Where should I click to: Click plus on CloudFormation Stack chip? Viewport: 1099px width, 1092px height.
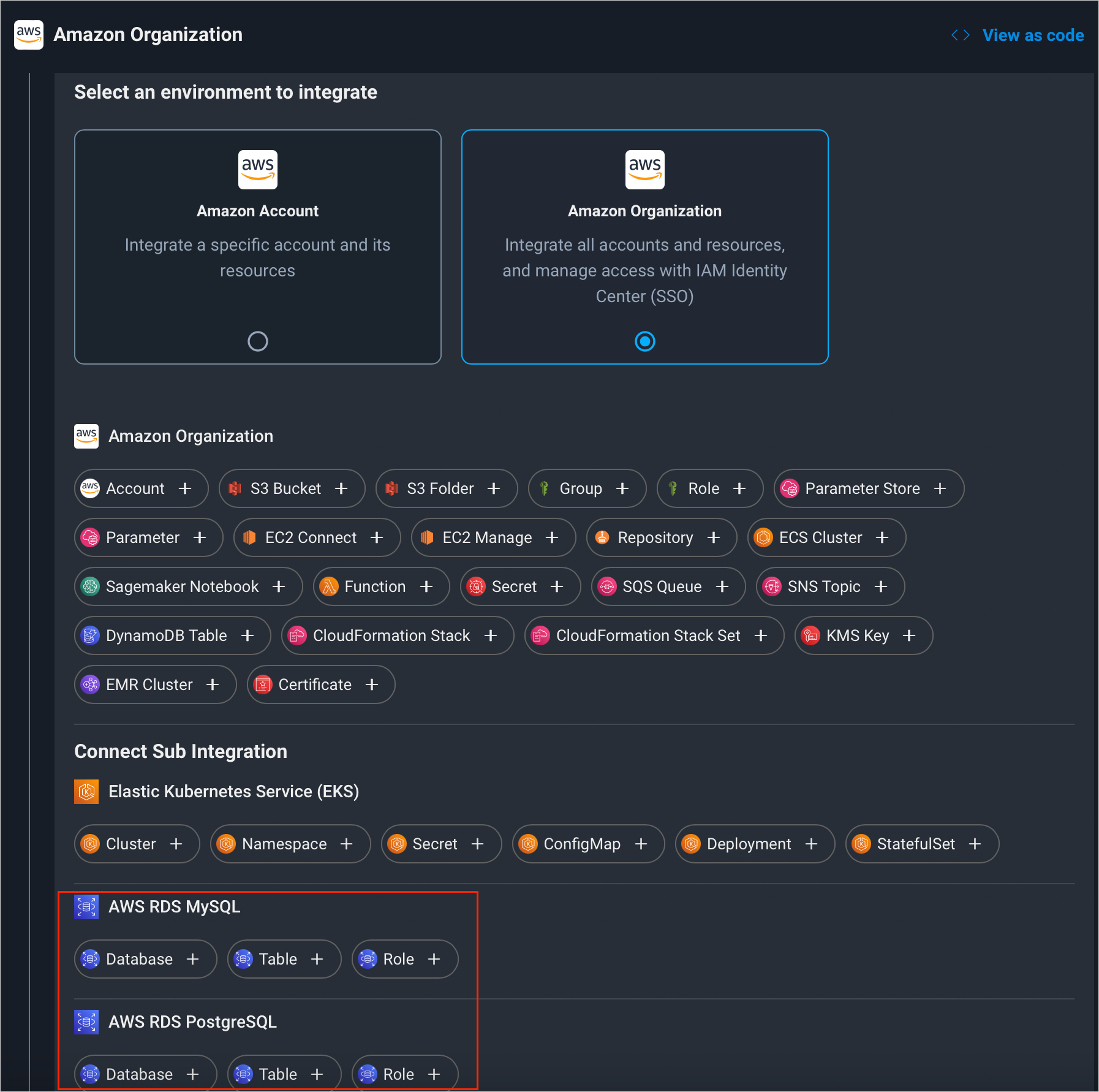[491, 635]
